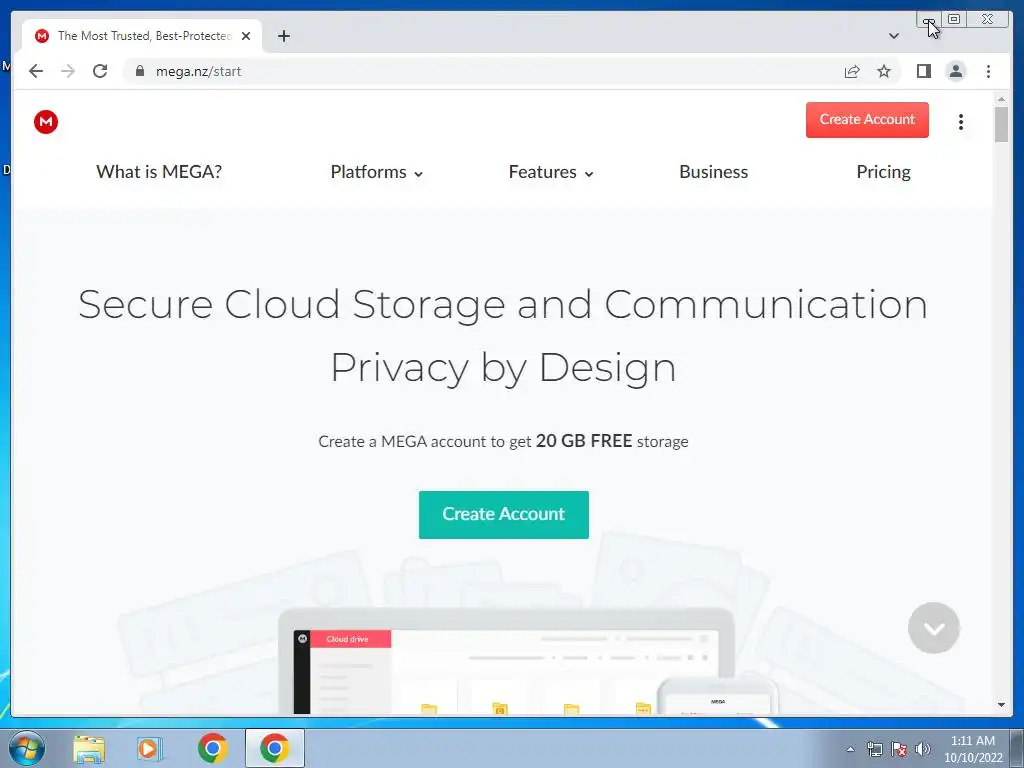Click scrollbar up arrow

click(1001, 99)
